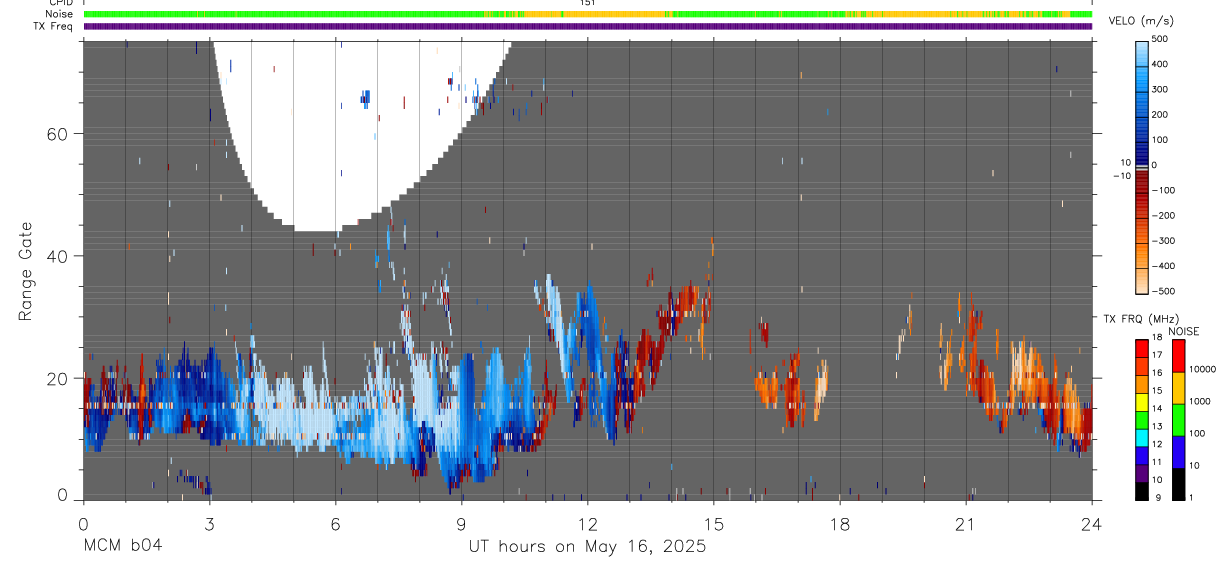Image resolution: width=1228 pixels, height=567 pixels.
Task: Click the 6 tick on UT hours axis
Action: 335,523
